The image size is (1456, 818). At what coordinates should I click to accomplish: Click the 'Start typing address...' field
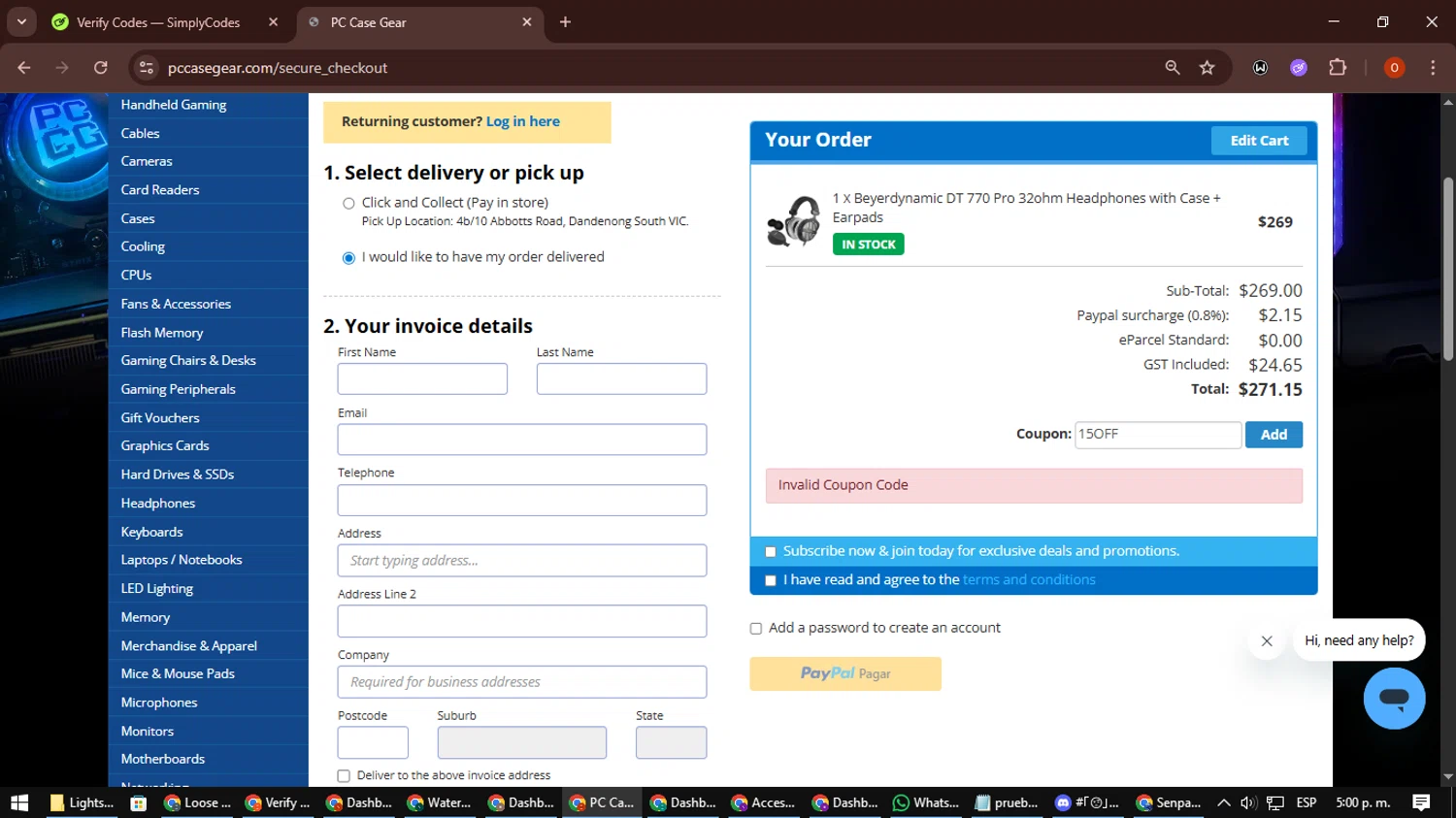(522, 561)
